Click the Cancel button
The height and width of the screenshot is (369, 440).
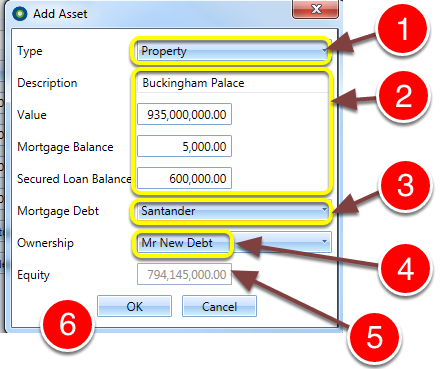click(x=219, y=306)
